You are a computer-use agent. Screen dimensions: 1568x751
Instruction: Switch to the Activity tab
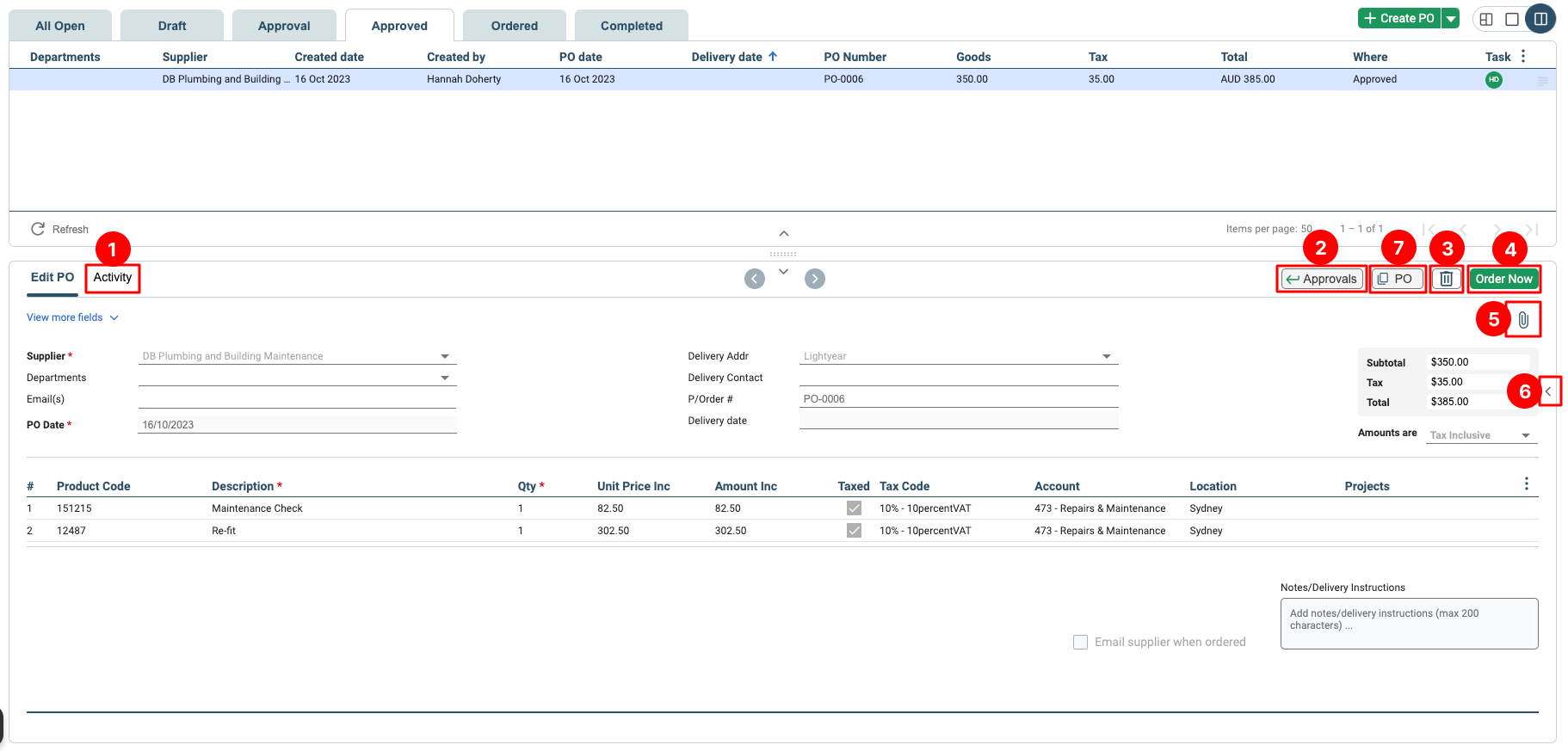coord(113,277)
